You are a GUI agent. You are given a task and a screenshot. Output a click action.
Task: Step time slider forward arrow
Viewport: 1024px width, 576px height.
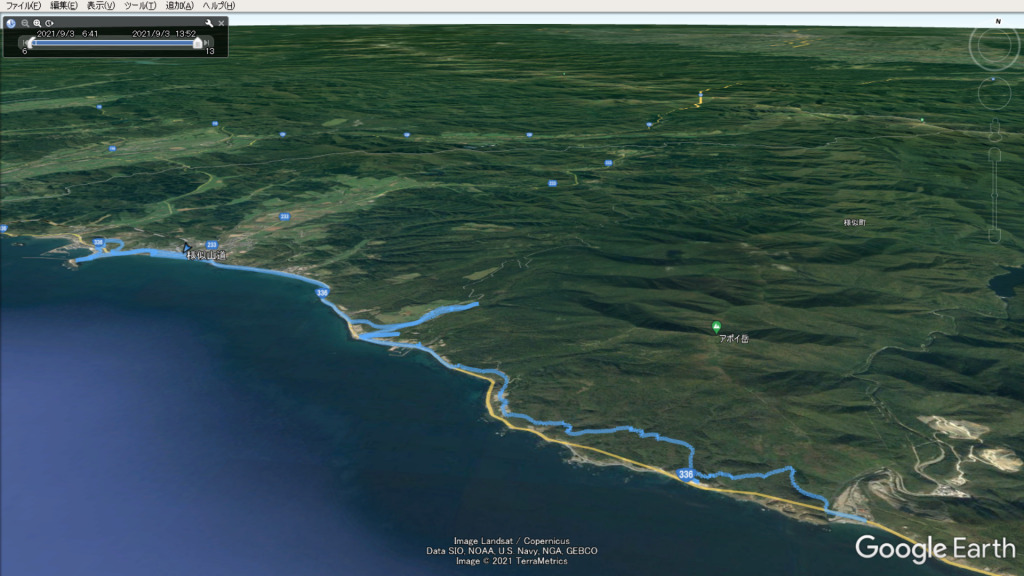point(208,42)
